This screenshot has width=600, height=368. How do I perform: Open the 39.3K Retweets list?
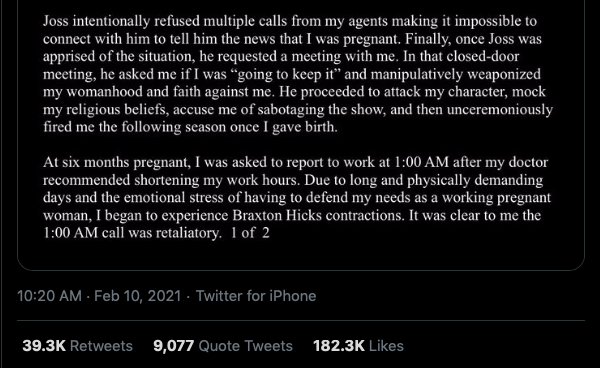pyautogui.click(x=77, y=346)
